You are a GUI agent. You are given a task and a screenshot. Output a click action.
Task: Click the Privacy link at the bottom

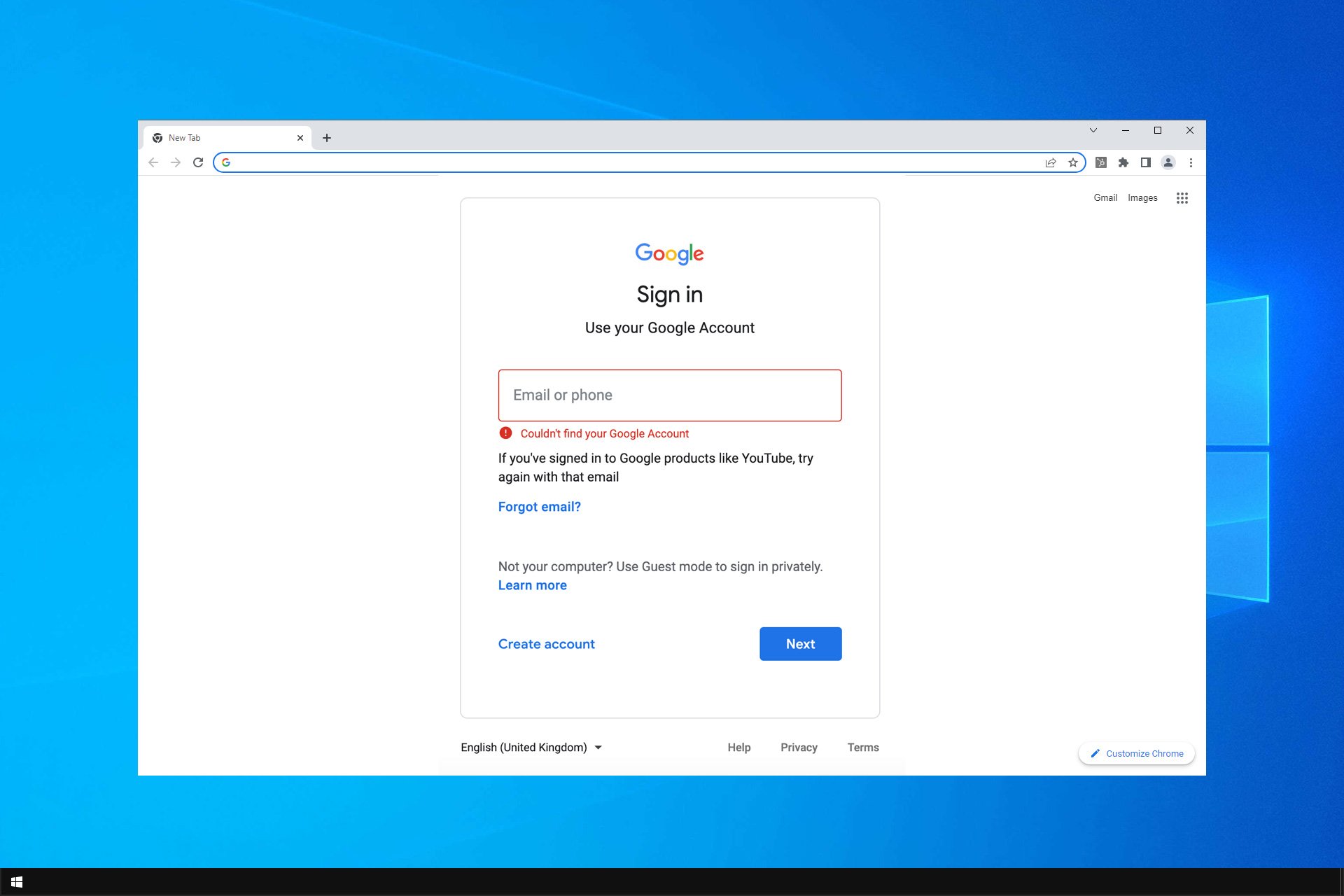[x=799, y=747]
